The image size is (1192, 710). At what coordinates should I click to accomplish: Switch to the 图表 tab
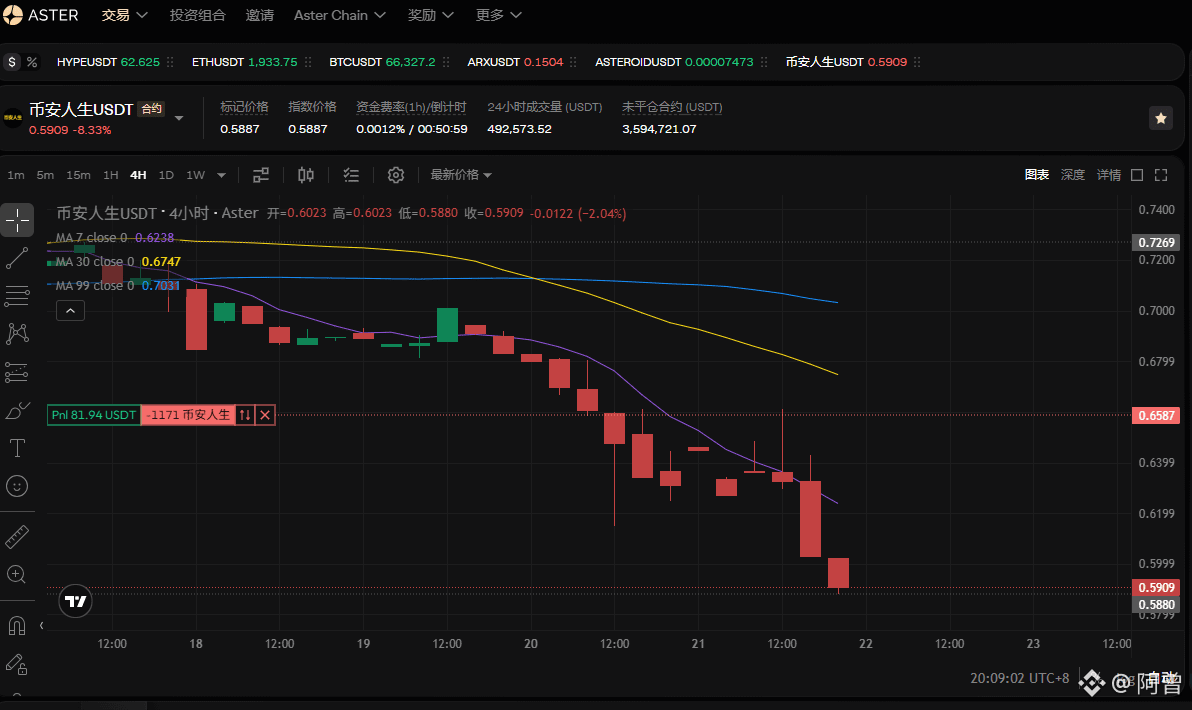point(1037,175)
